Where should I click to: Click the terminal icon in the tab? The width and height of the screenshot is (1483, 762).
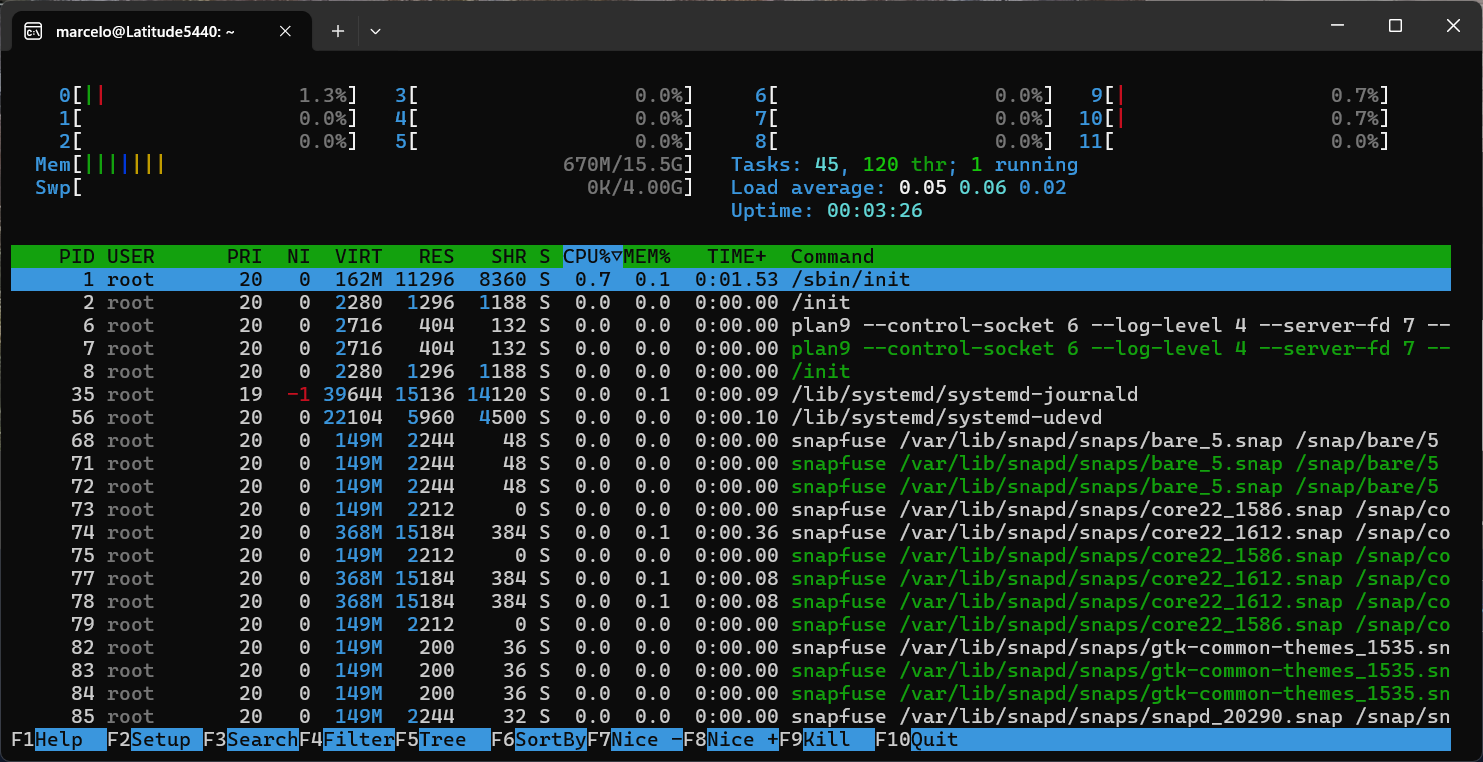[x=33, y=31]
